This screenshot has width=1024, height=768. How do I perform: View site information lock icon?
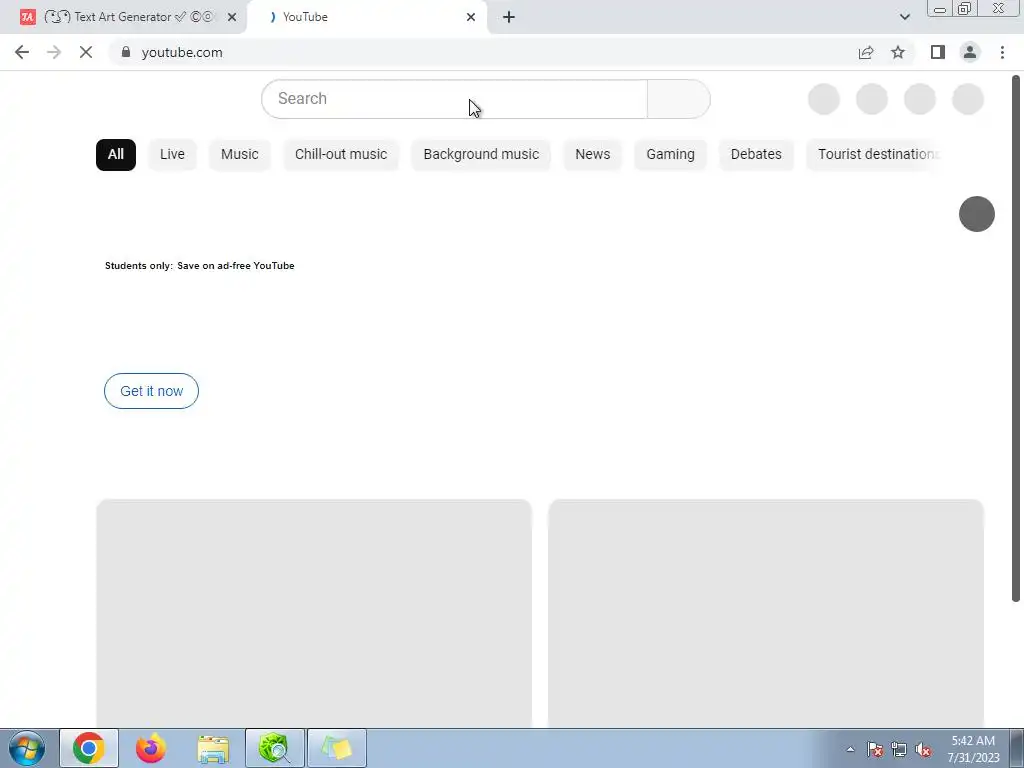point(126,52)
